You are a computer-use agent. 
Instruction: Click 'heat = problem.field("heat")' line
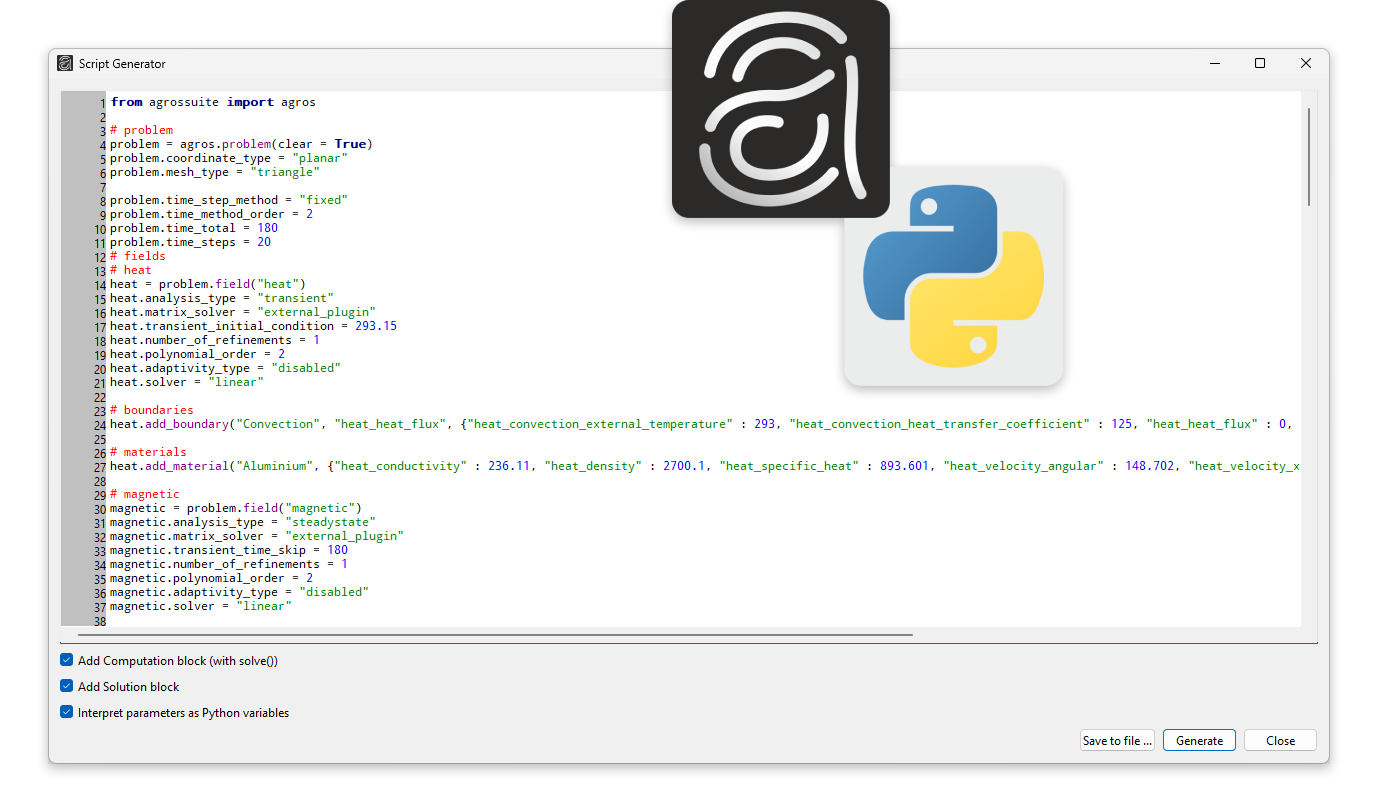(x=208, y=284)
